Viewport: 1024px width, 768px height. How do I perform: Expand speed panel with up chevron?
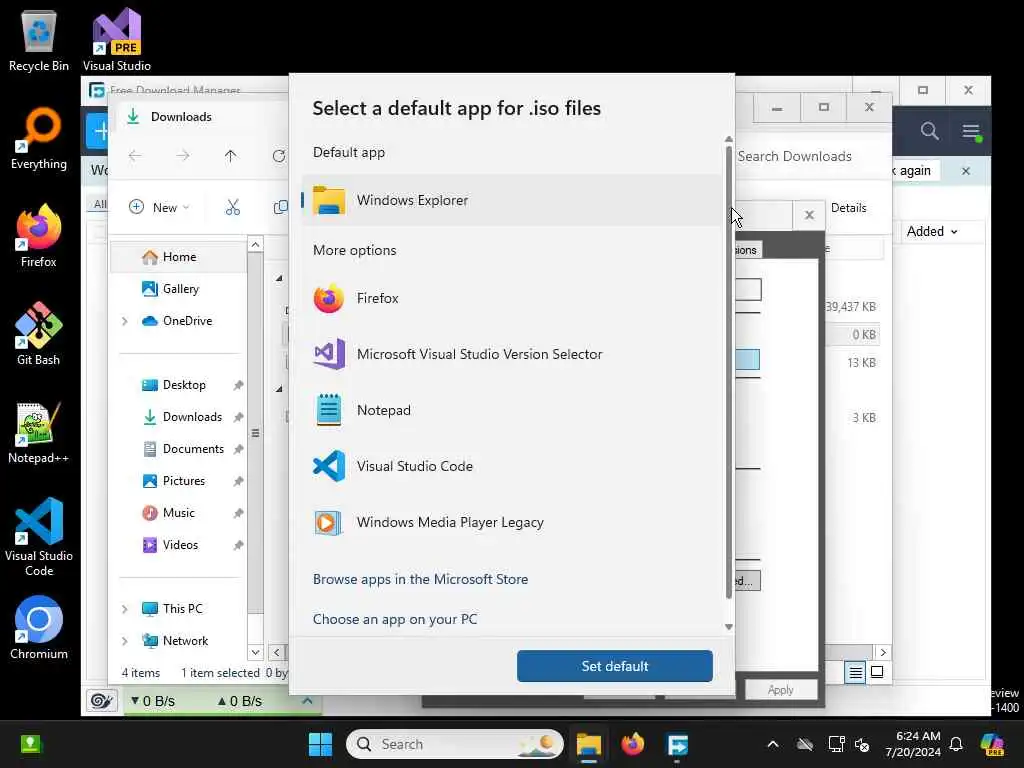tap(308, 701)
